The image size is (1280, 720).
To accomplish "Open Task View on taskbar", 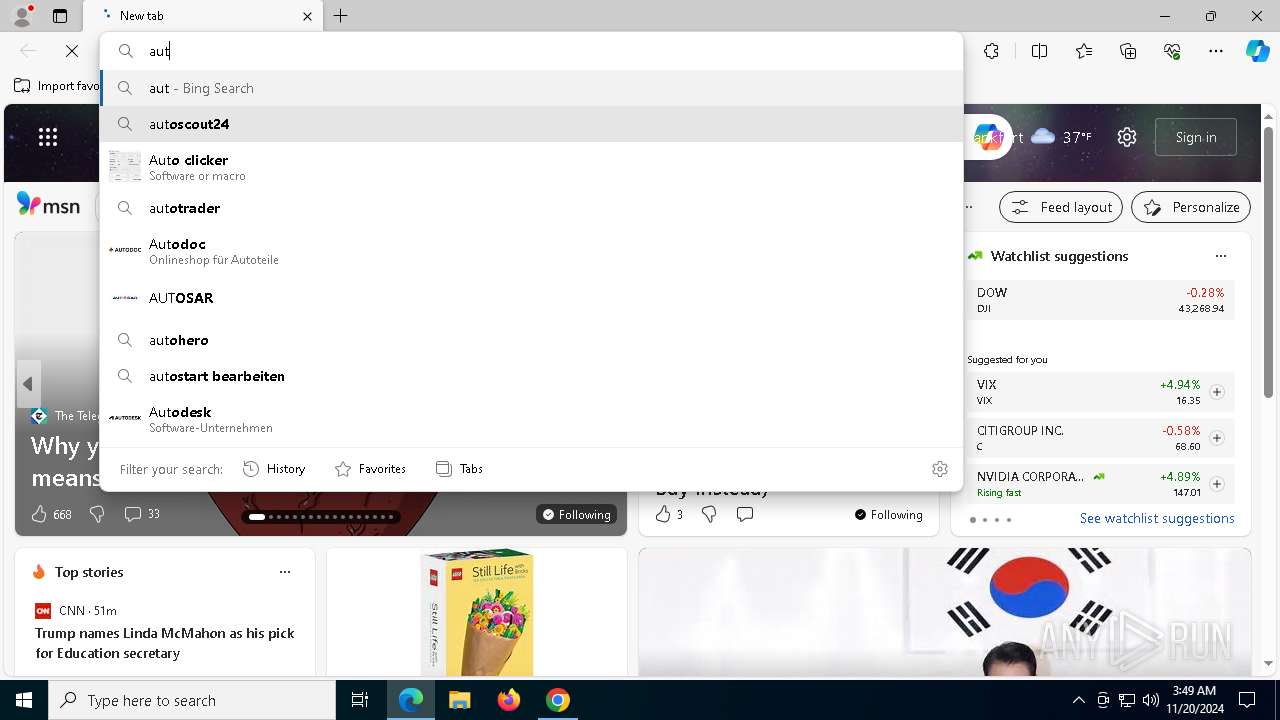I will (360, 700).
